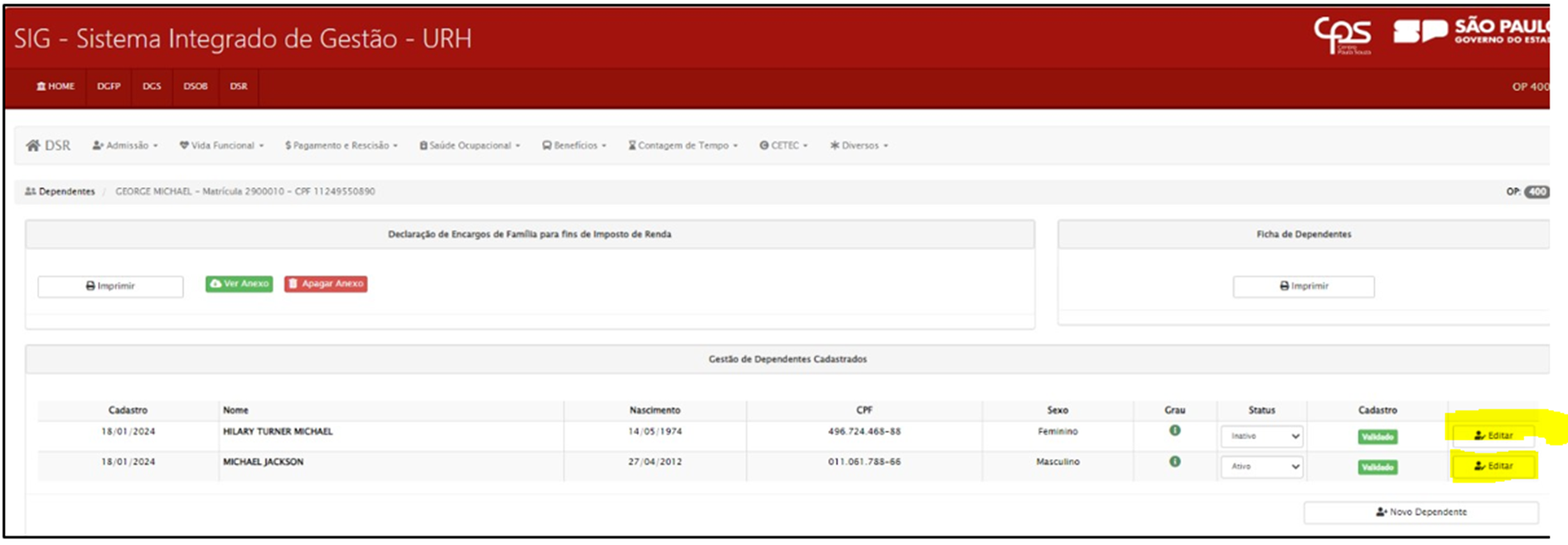This screenshot has width=1568, height=545.
Task: Edit dependent Hilary Turner Michael
Action: click(x=1493, y=436)
